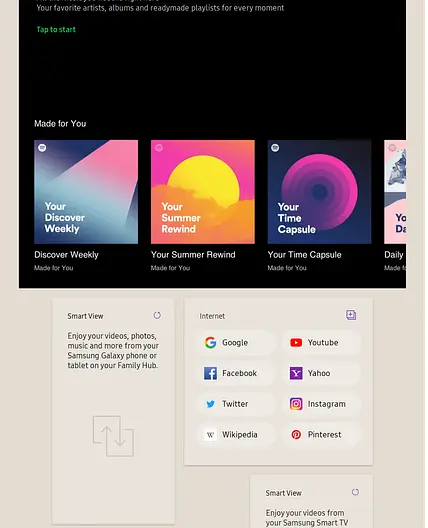428x528 pixels.
Task: Click Spotify logo on Time Capsule cover
Action: point(275,147)
